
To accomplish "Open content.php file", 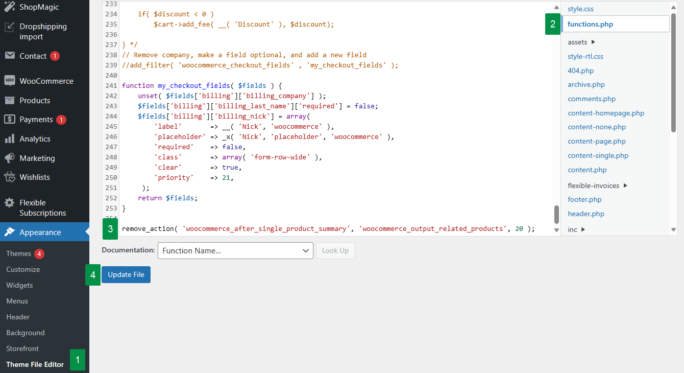I will (587, 170).
